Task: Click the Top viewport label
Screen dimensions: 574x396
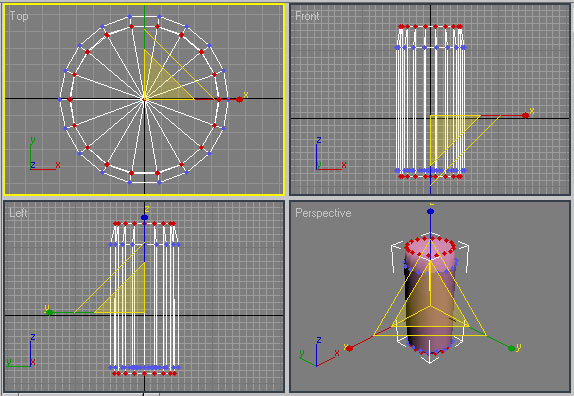Action: pyautogui.click(x=19, y=16)
